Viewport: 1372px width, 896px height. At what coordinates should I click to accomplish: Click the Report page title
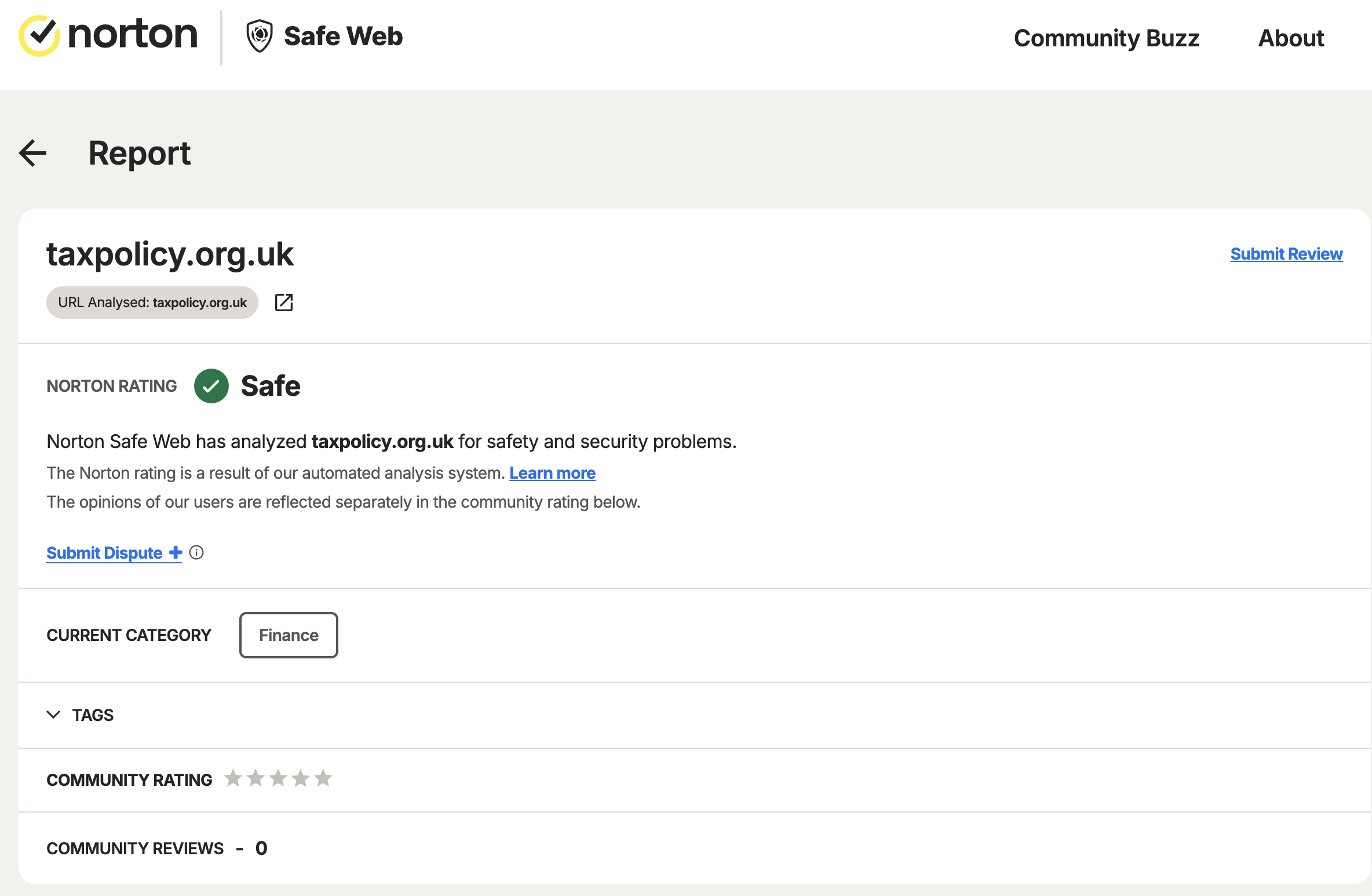coord(140,154)
